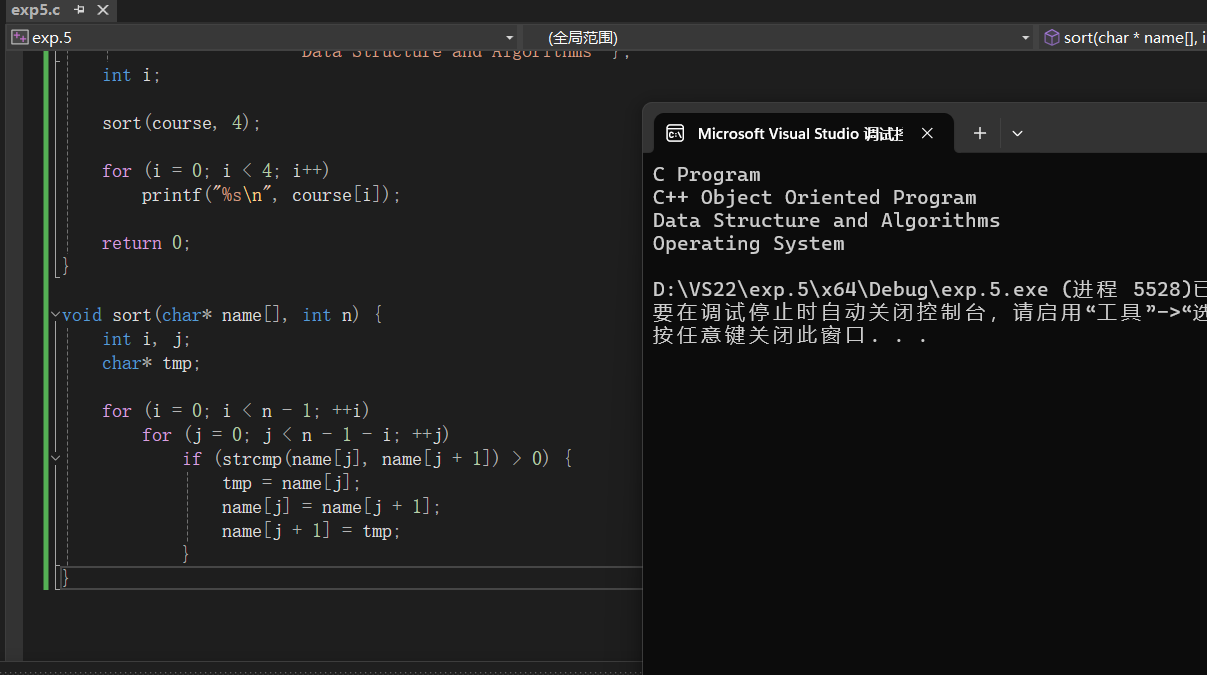Close the debug console tab

[927, 133]
